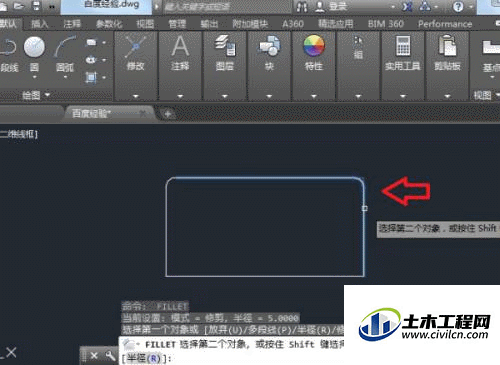Image resolution: width=500 pixels, height=365 pixels.
Task: Click the Autodesk Exchange X icon
Action: click(x=407, y=7)
